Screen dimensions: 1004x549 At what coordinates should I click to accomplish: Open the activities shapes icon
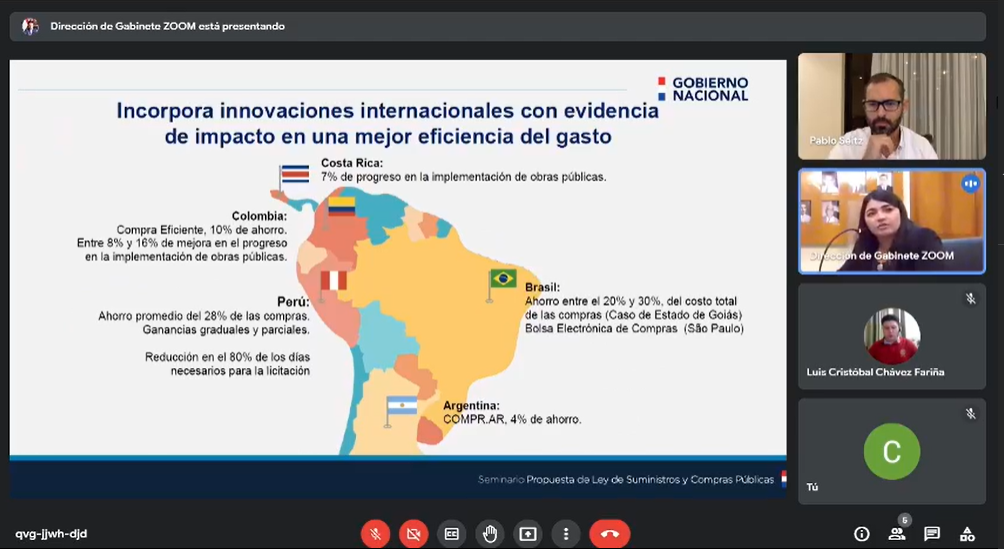point(967,534)
